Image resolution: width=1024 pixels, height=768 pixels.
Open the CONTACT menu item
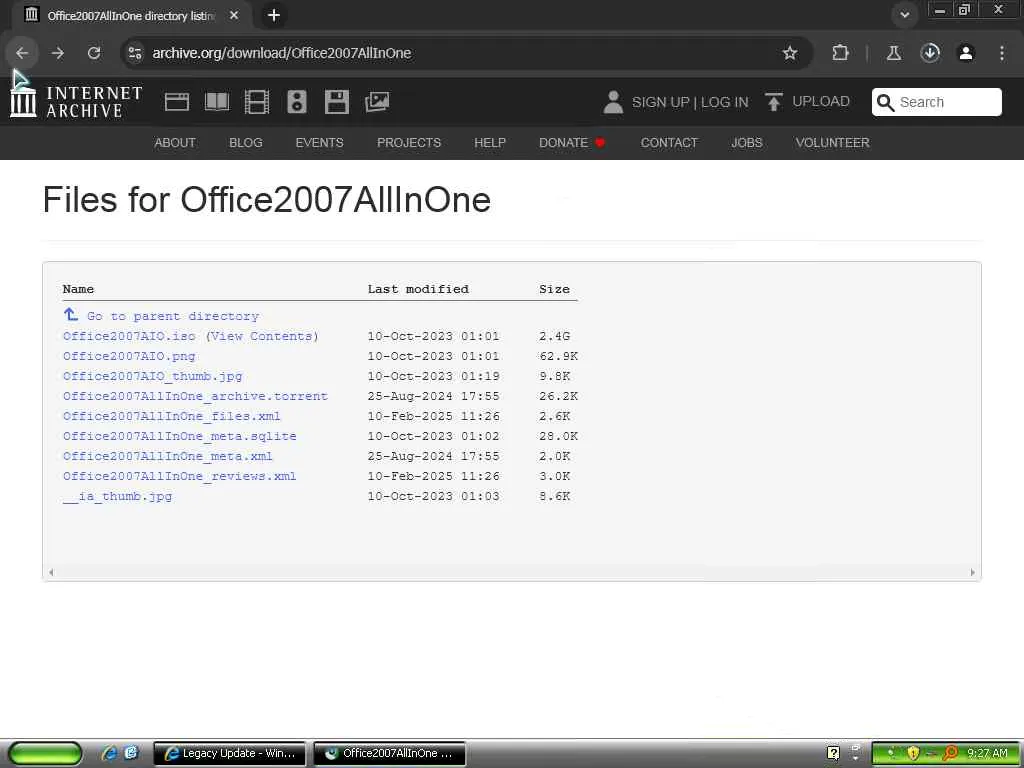(669, 142)
